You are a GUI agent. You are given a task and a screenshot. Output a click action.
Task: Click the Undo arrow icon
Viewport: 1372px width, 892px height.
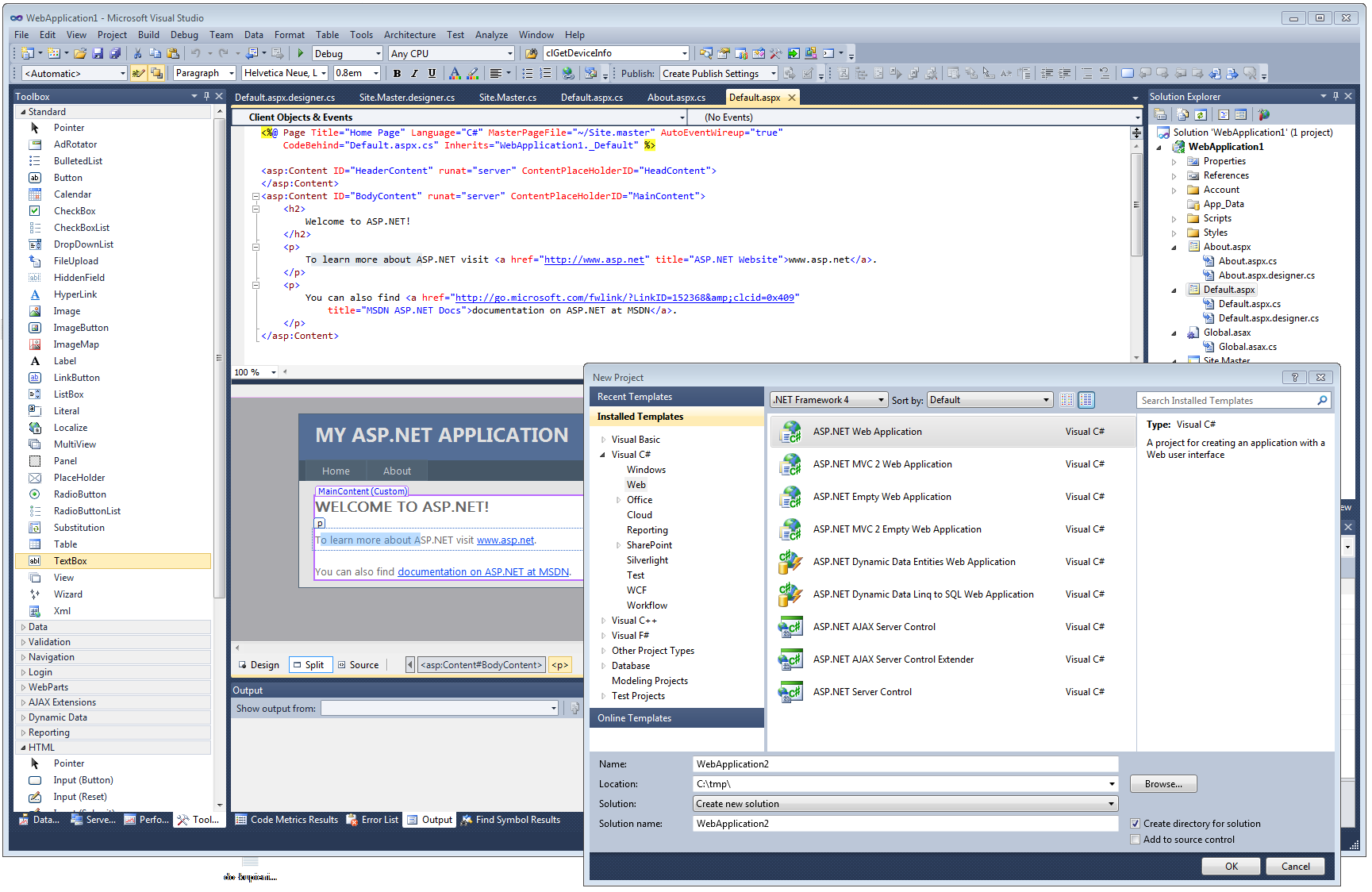[x=195, y=53]
